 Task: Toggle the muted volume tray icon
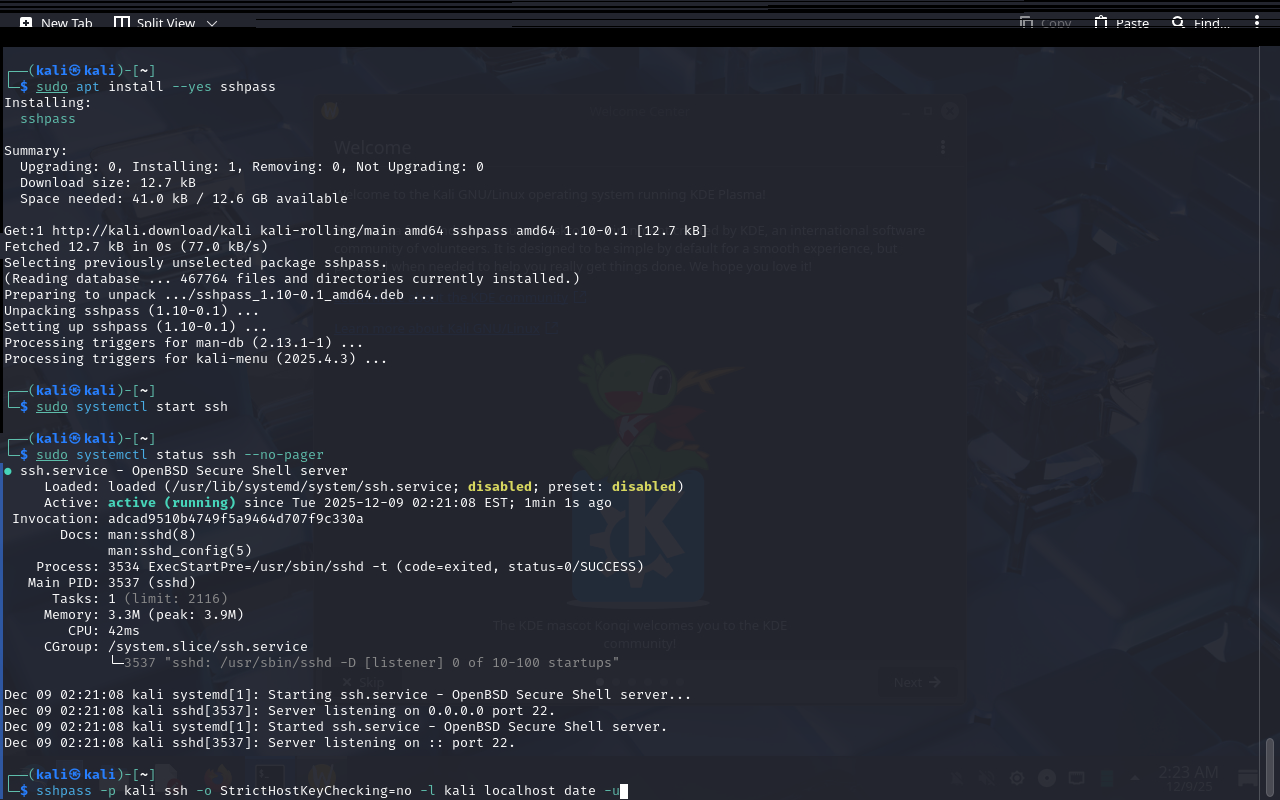tap(986, 778)
